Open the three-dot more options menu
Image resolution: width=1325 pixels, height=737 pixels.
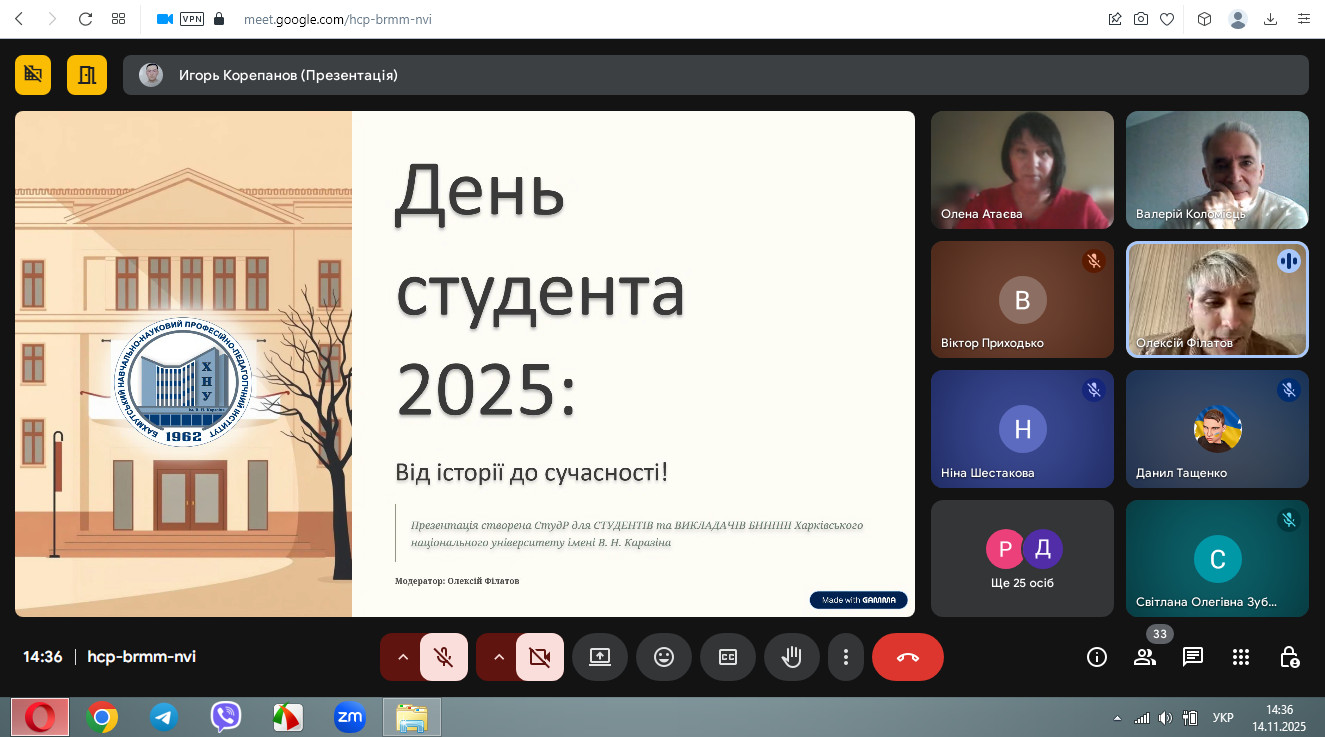click(x=846, y=657)
